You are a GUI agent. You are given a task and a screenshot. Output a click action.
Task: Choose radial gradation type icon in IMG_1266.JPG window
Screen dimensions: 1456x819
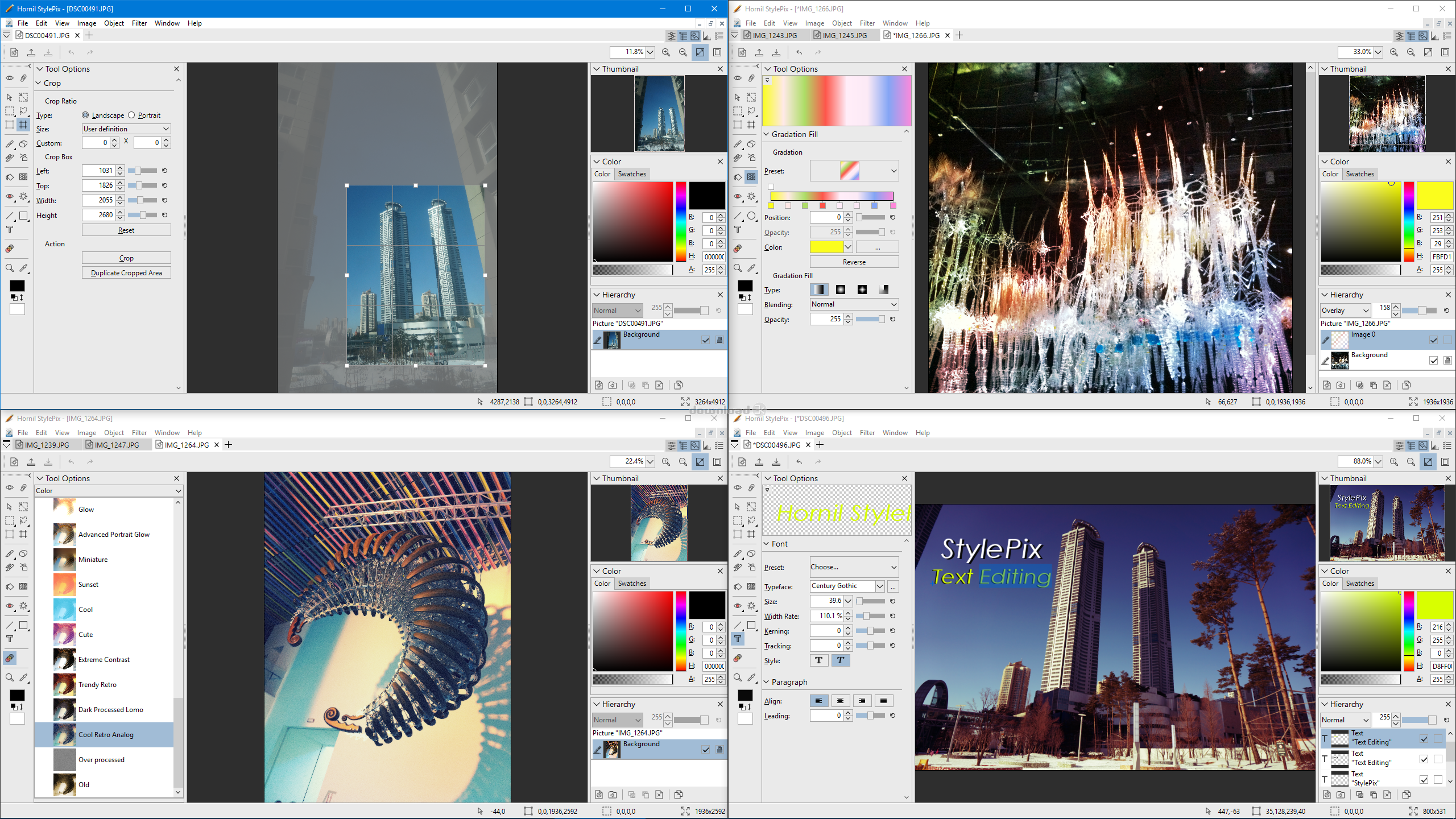841,289
